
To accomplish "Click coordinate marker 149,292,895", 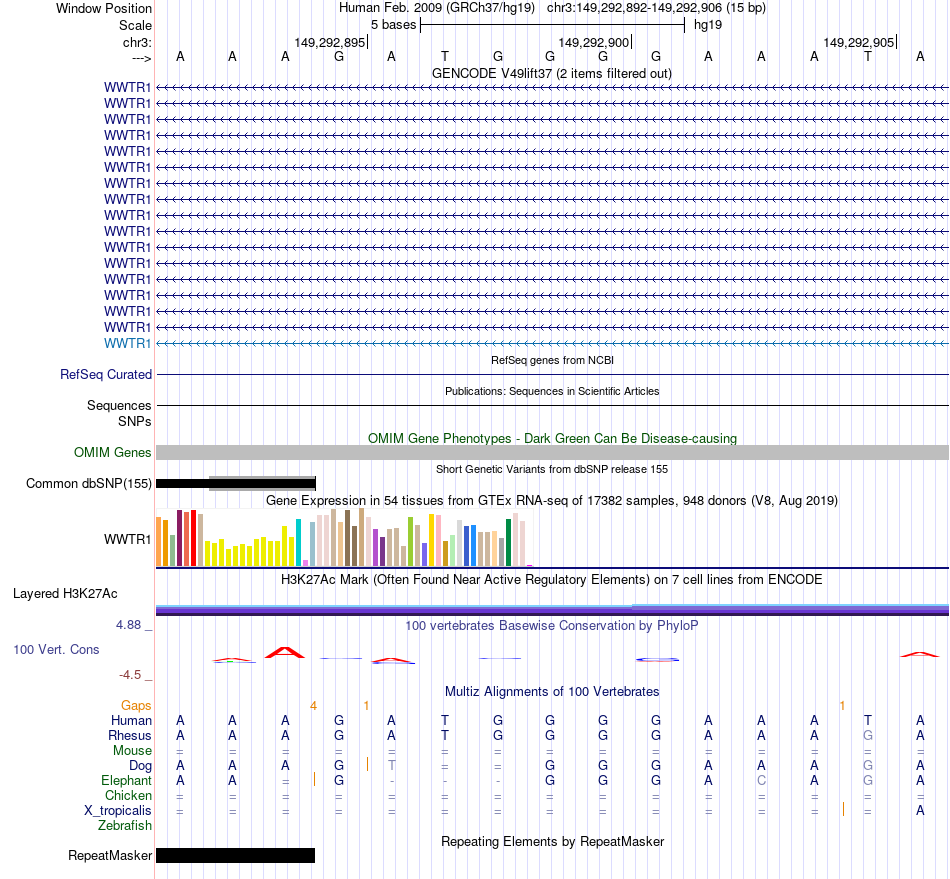I will [330, 42].
